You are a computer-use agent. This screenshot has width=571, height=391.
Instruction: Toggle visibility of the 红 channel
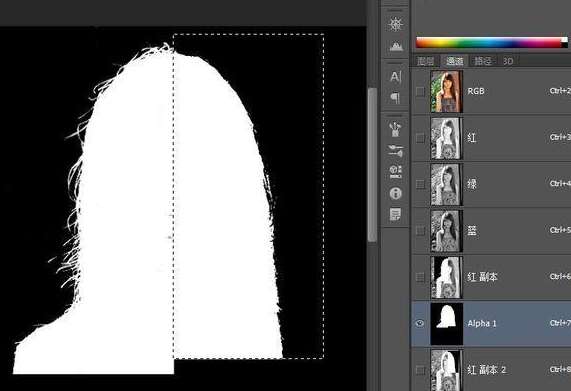[x=420, y=138]
